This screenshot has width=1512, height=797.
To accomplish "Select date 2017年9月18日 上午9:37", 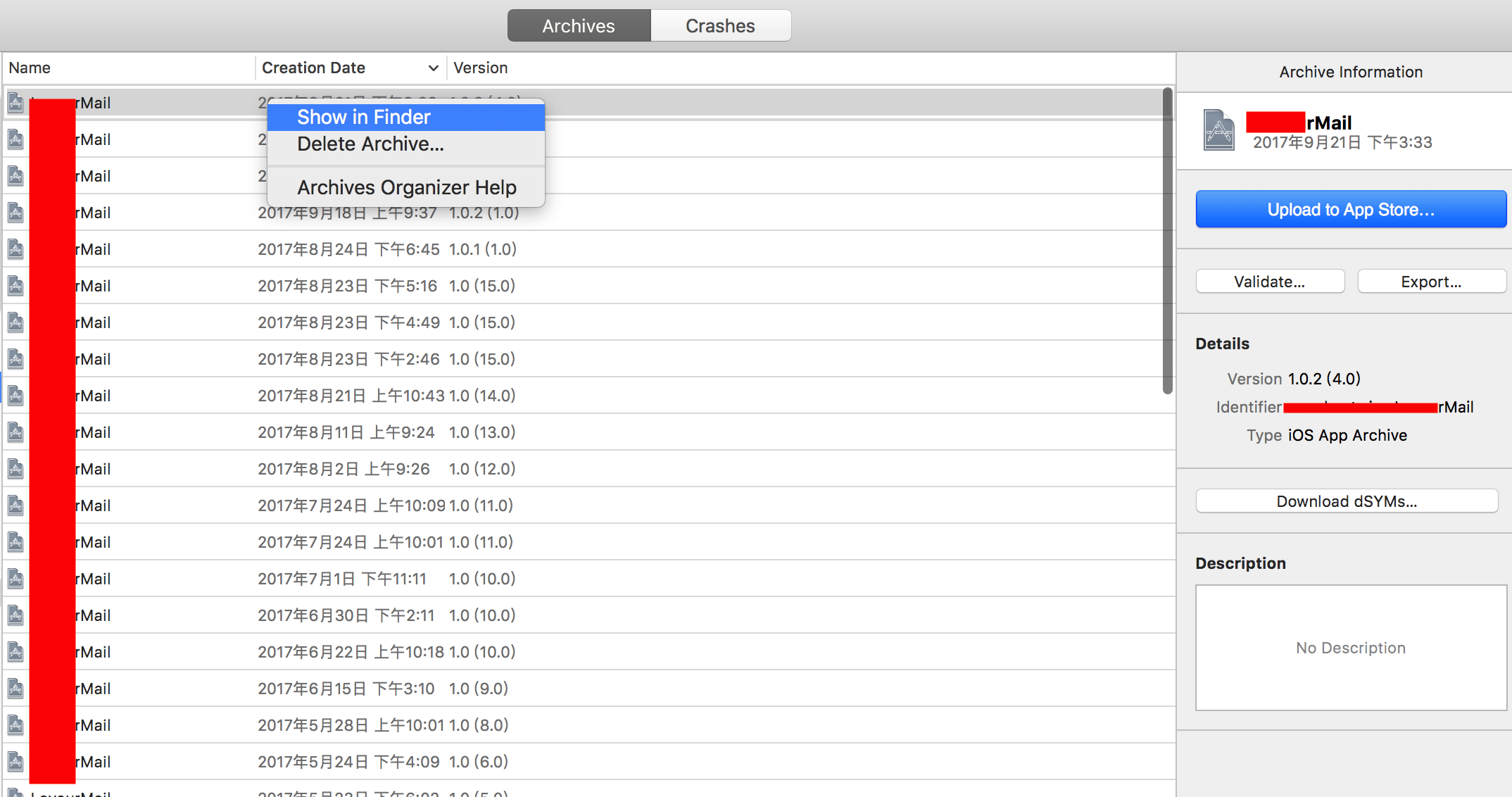I will [x=347, y=213].
